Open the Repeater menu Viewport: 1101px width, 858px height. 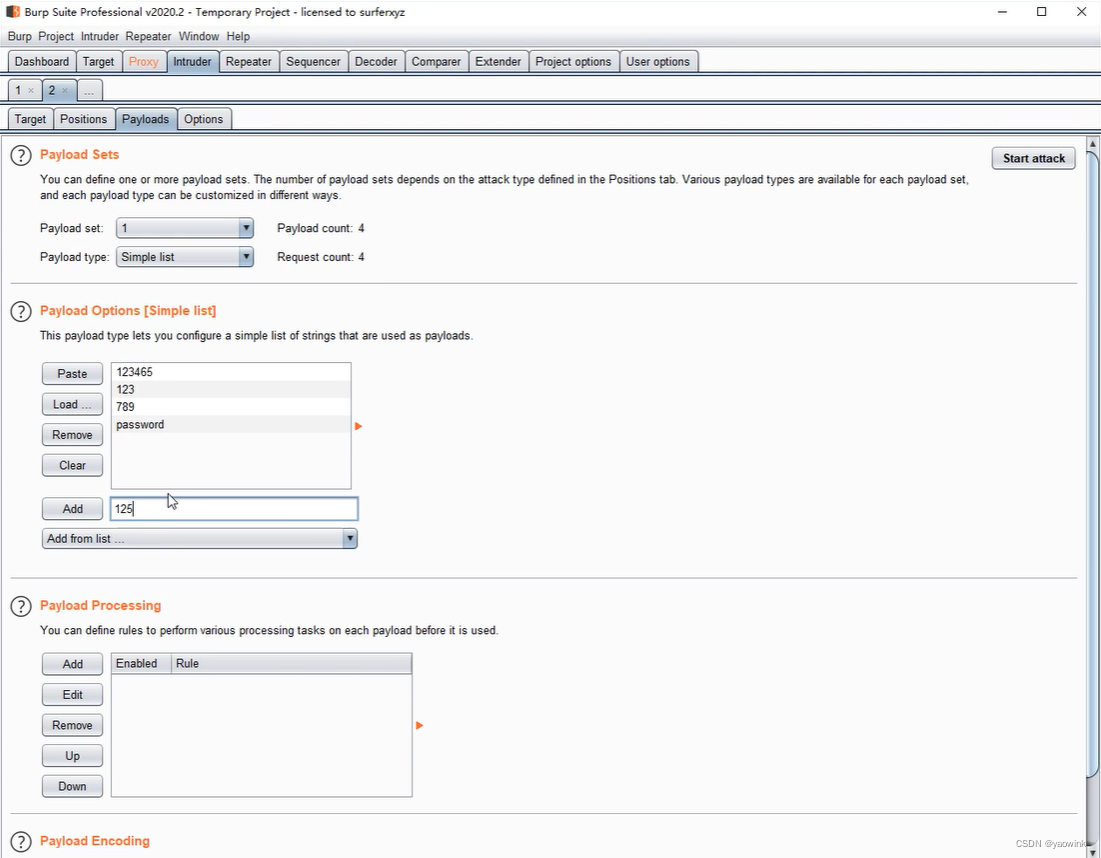click(148, 37)
